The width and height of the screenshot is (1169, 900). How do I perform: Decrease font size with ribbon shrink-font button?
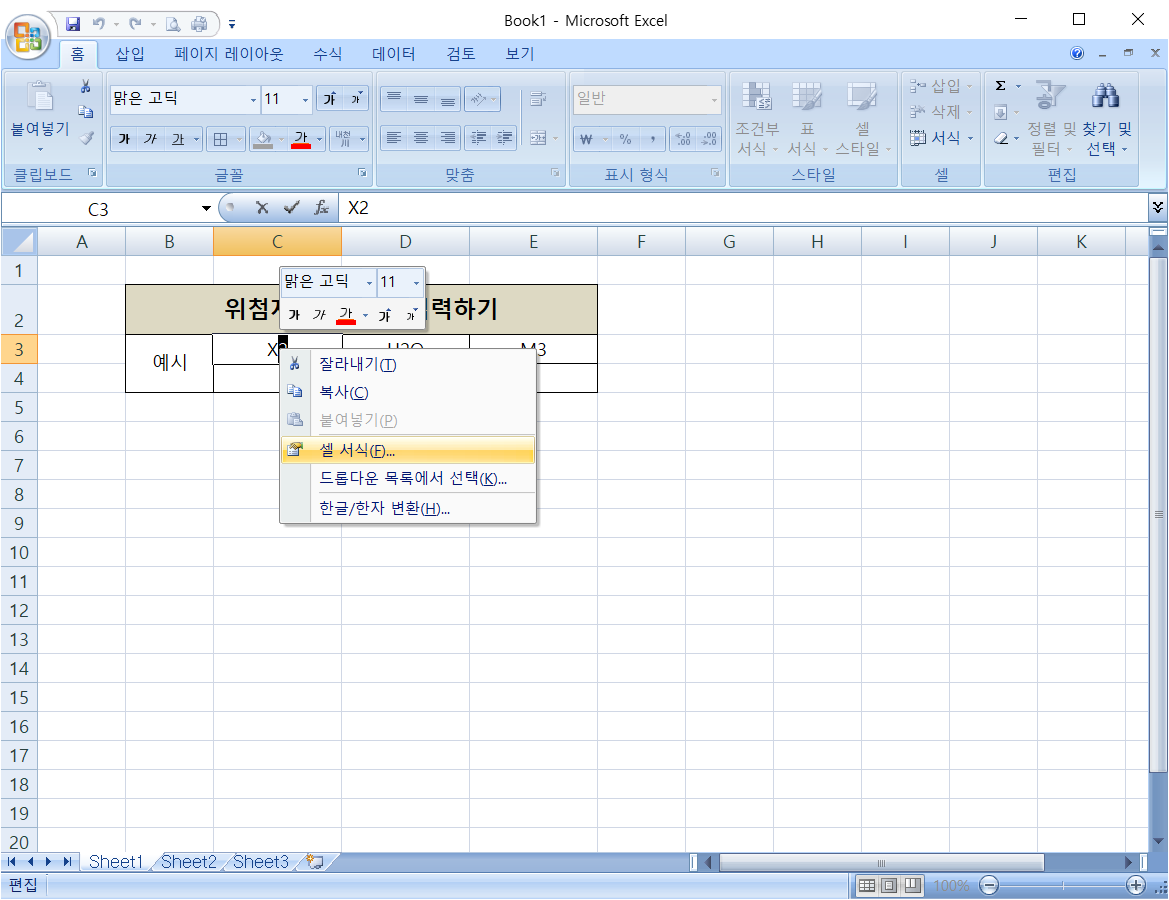pyautogui.click(x=356, y=98)
